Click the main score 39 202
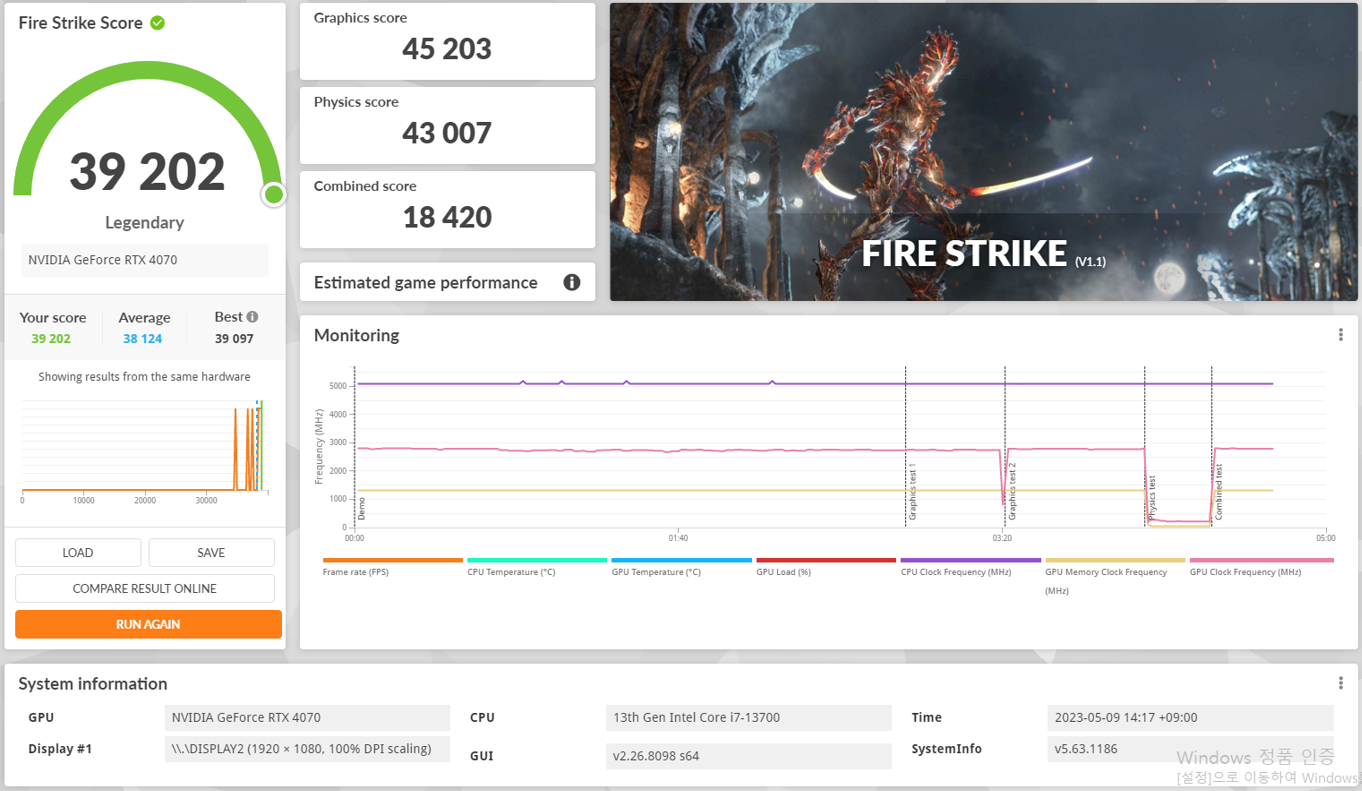Viewport: 1362px width, 791px height. click(147, 172)
